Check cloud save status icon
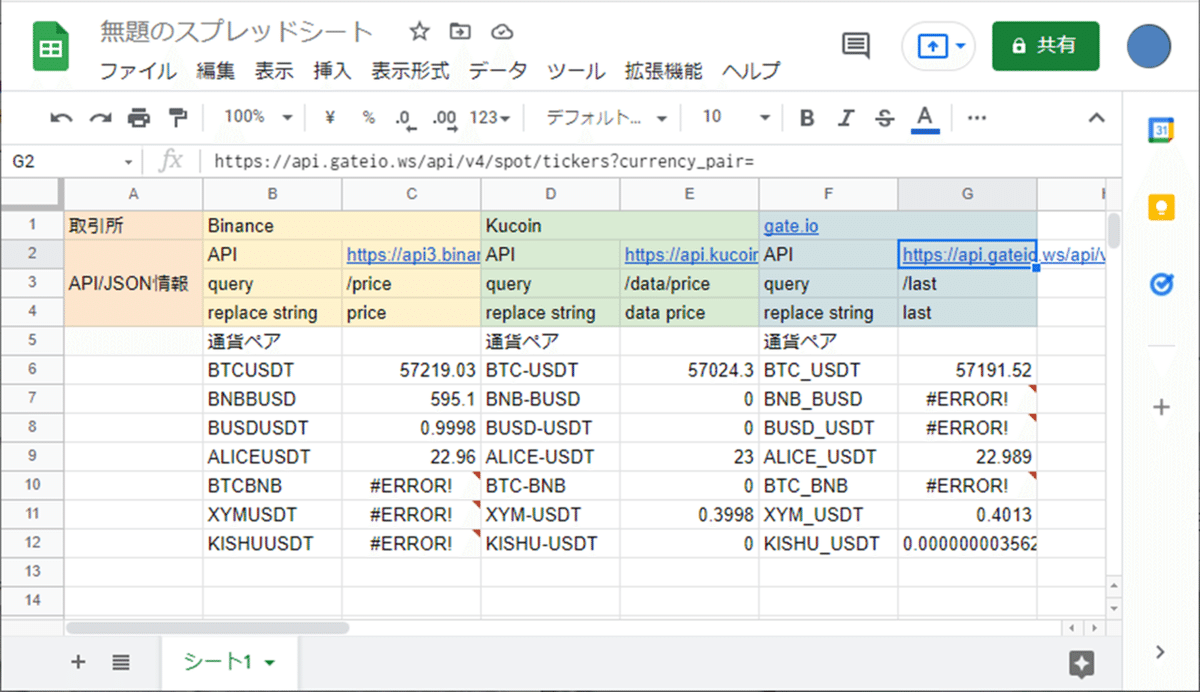The height and width of the screenshot is (692, 1200). click(502, 32)
